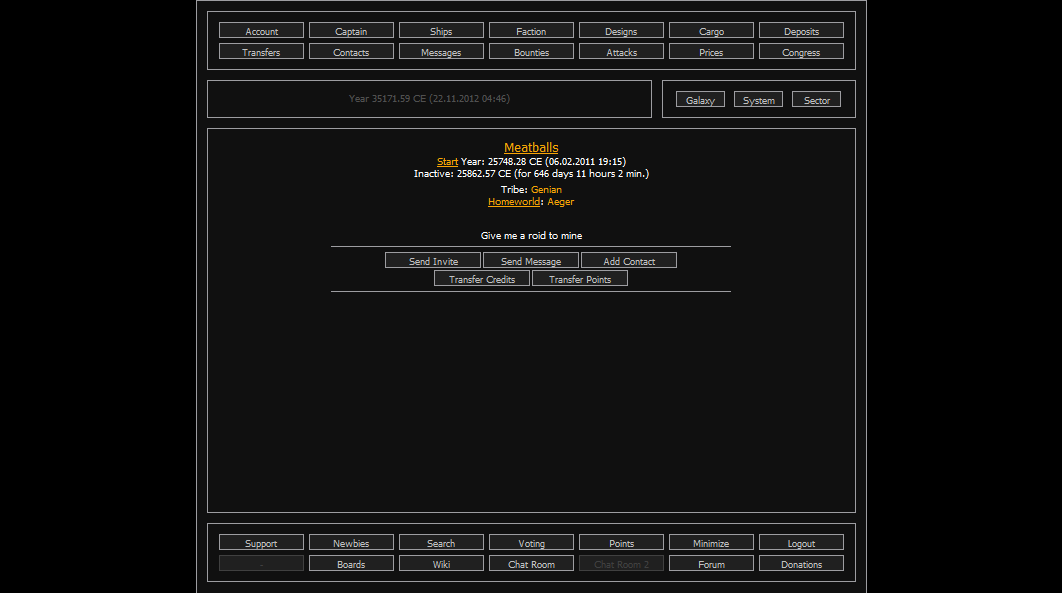Click the Genian tribe link
This screenshot has height=593, width=1062.
pyautogui.click(x=546, y=190)
